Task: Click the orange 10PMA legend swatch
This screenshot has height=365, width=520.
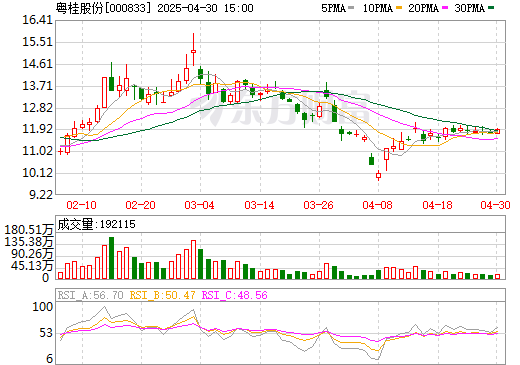Action: pos(399,8)
